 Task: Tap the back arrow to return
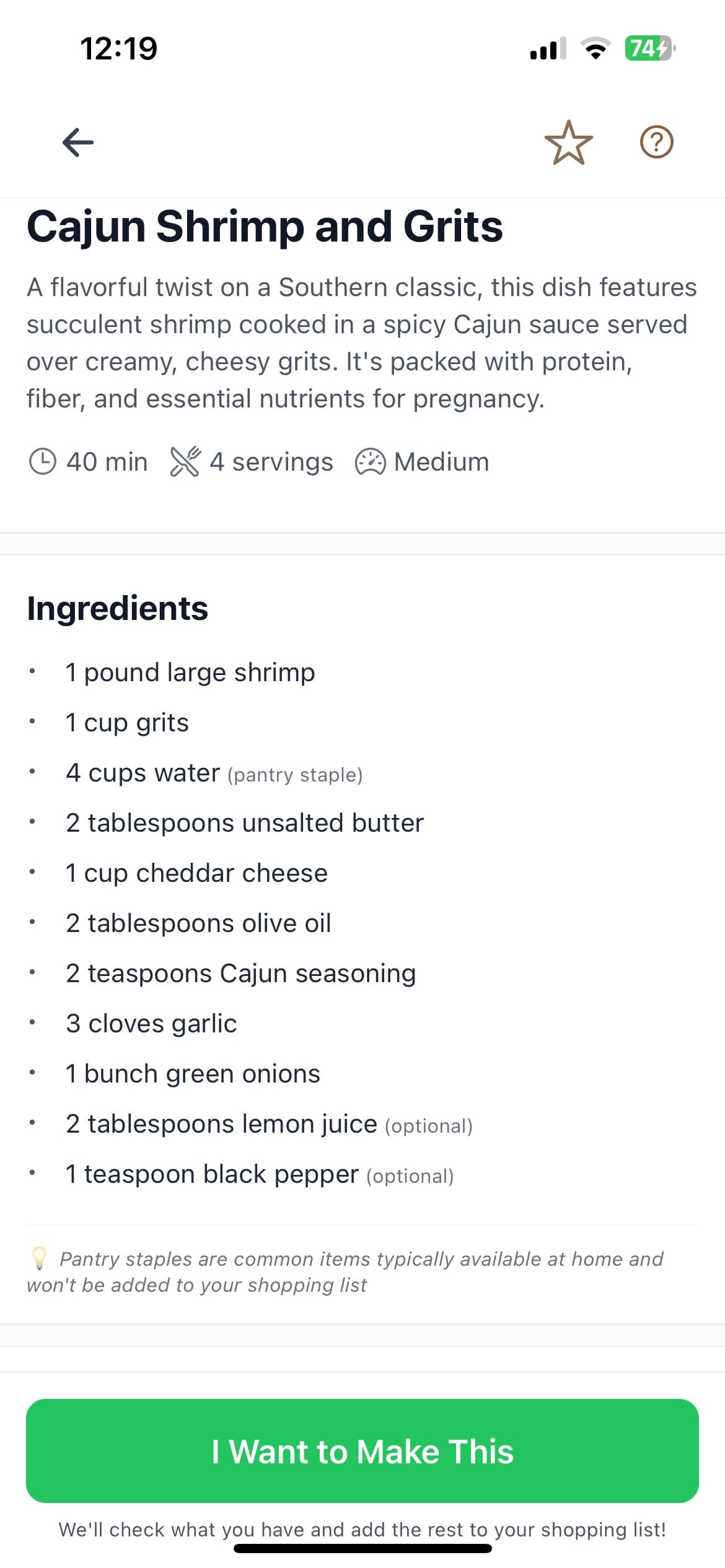[x=77, y=142]
